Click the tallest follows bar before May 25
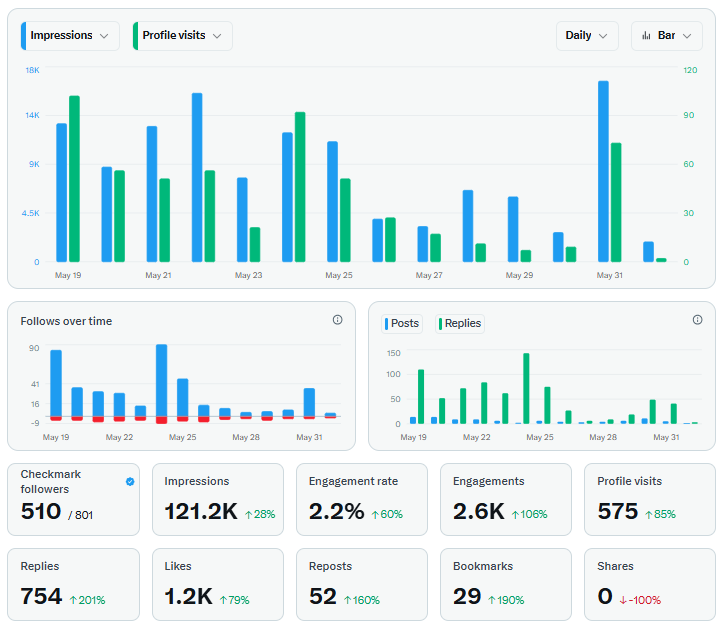The height and width of the screenshot is (627, 728). click(x=162, y=380)
